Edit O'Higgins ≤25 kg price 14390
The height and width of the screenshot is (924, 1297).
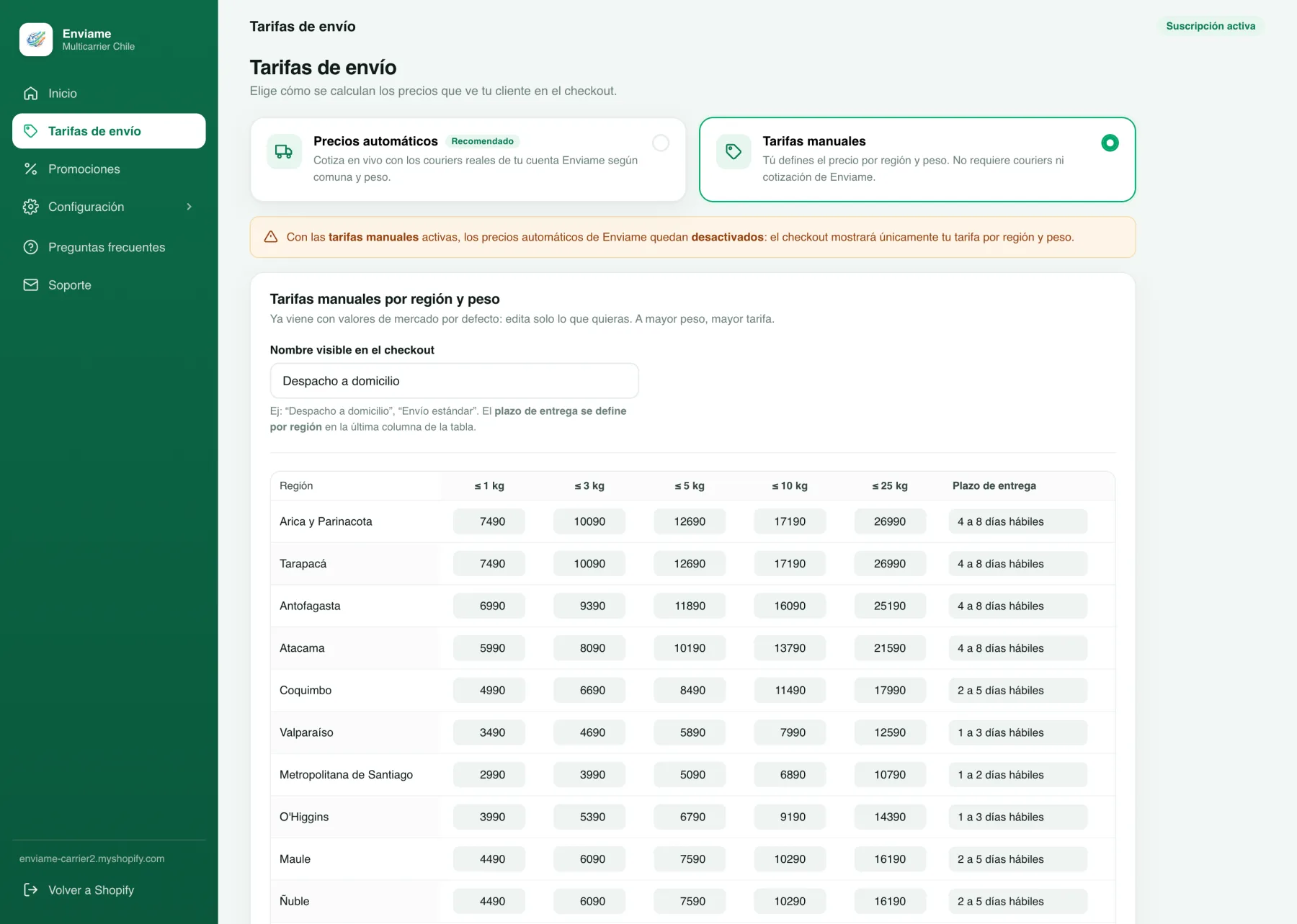pyautogui.click(x=890, y=817)
